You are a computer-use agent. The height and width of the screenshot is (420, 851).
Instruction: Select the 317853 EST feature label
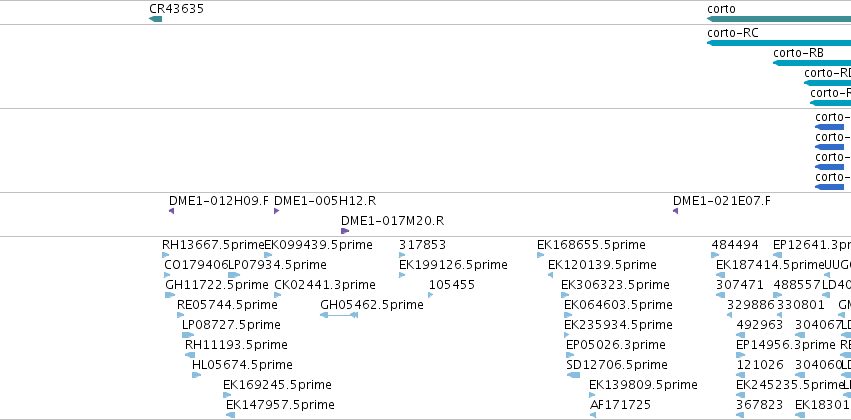click(x=422, y=245)
